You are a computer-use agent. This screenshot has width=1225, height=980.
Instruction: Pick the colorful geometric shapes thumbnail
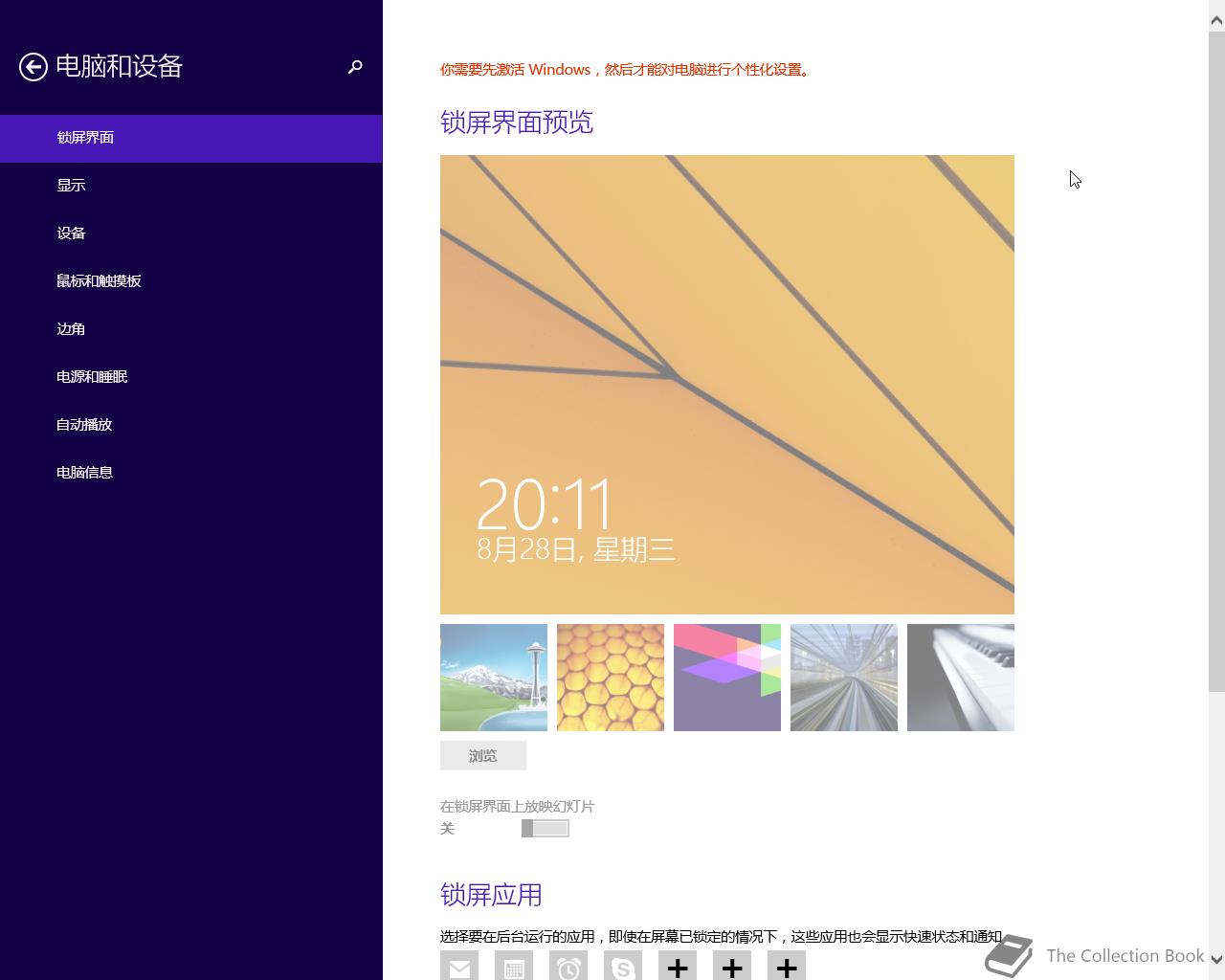click(727, 678)
